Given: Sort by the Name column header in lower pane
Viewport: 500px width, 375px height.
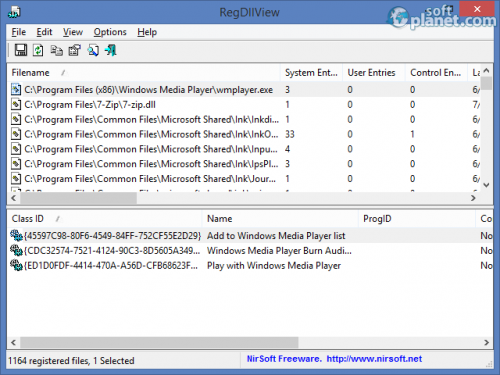Looking at the screenshot, I should (x=280, y=219).
